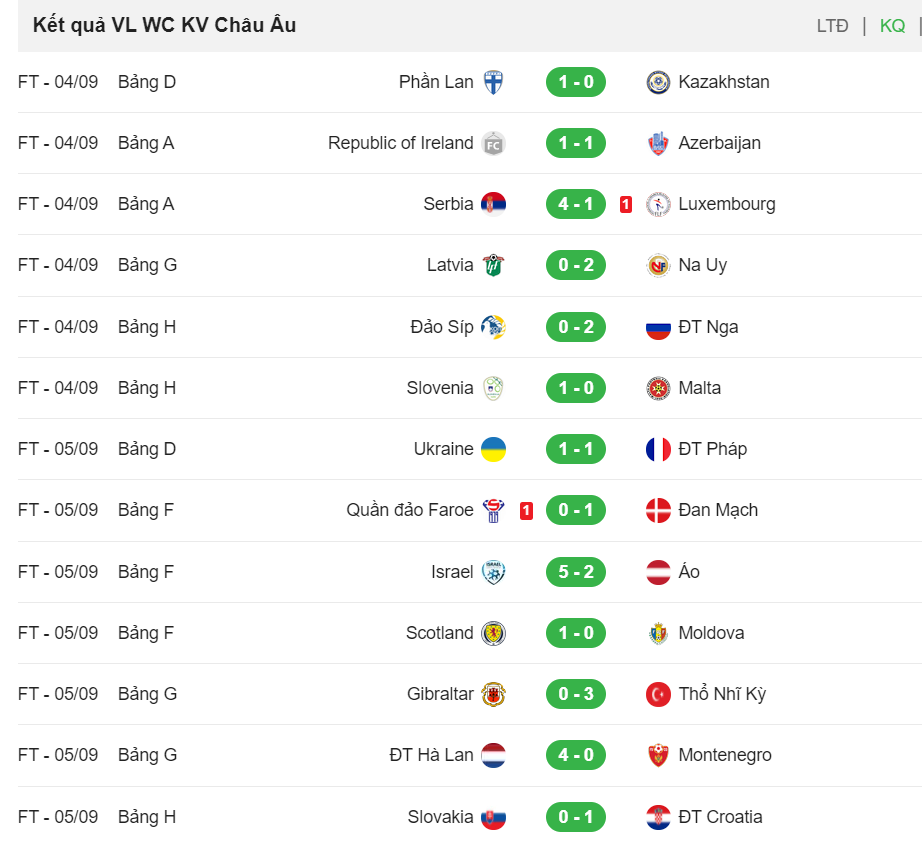Click the Montenegro team name
The image size is (922, 843).
pyautogui.click(x=724, y=755)
